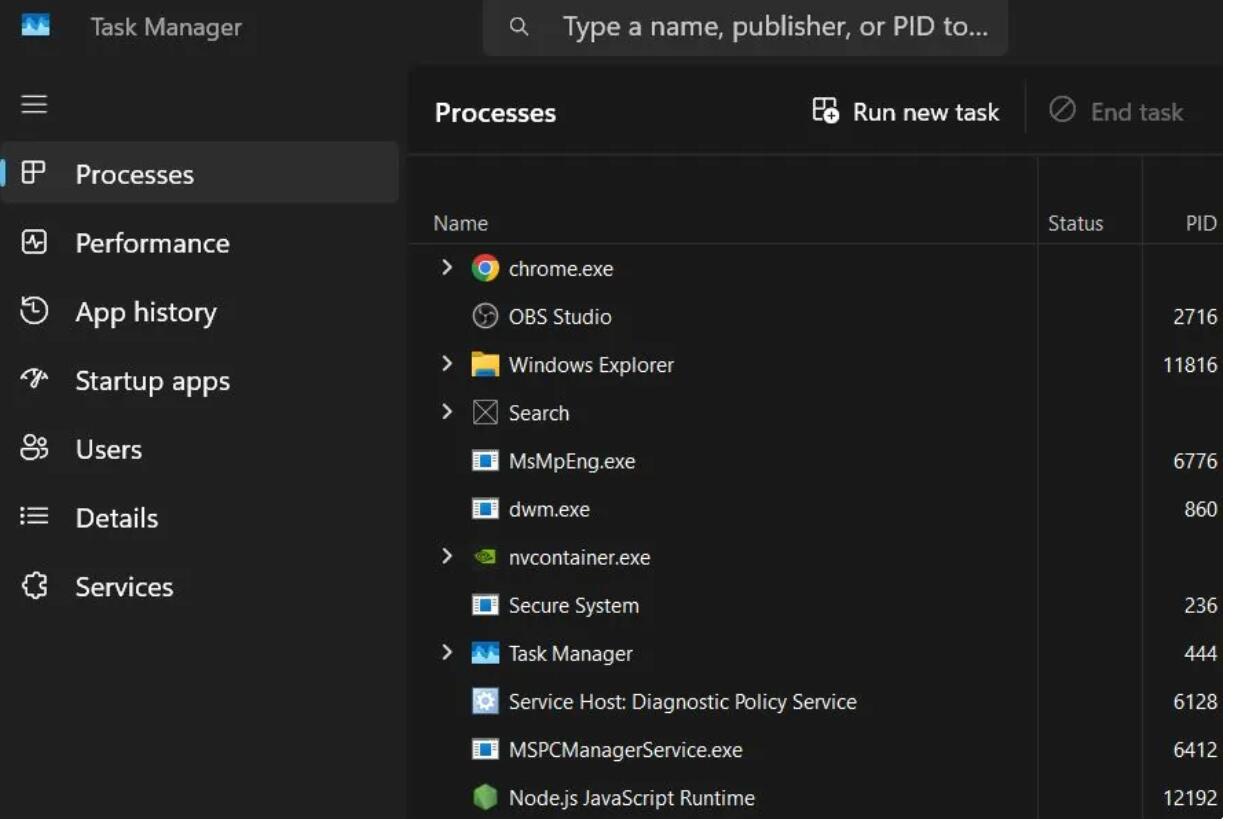Click the OBS Studio process icon
Screen dimensions: 1233x821
pos(485,316)
